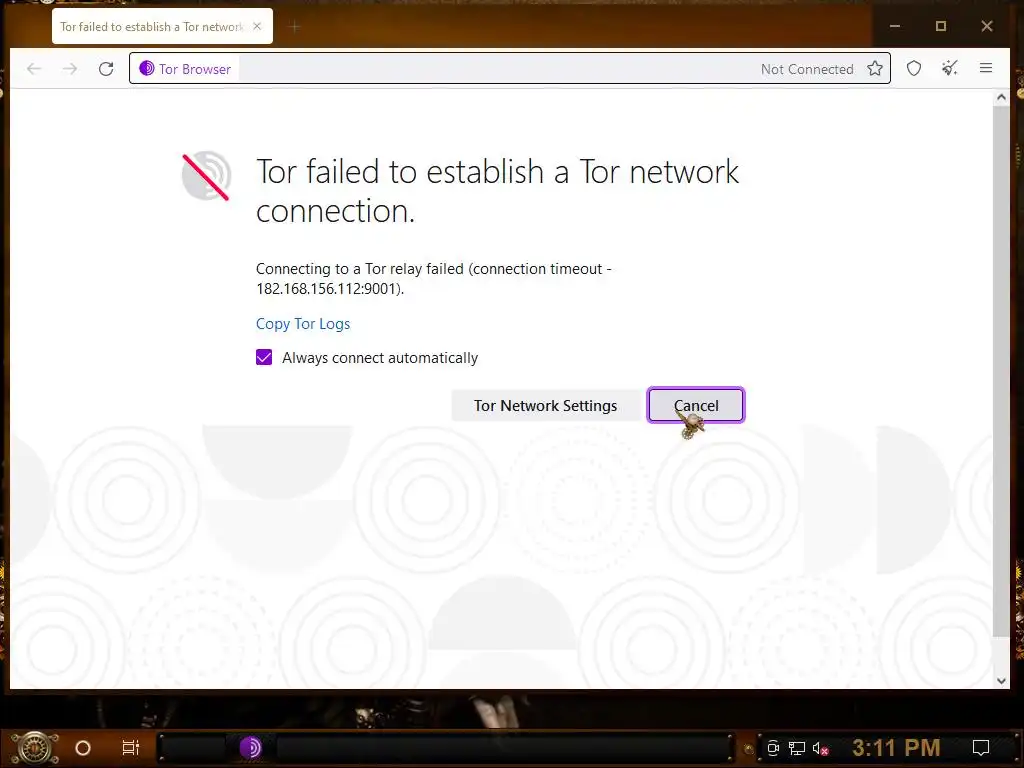Click the browser Back arrow

click(34, 69)
